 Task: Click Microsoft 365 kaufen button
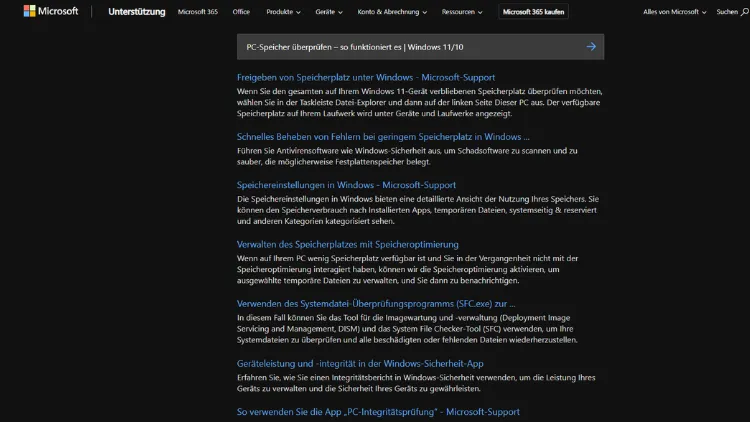pyautogui.click(x=533, y=11)
